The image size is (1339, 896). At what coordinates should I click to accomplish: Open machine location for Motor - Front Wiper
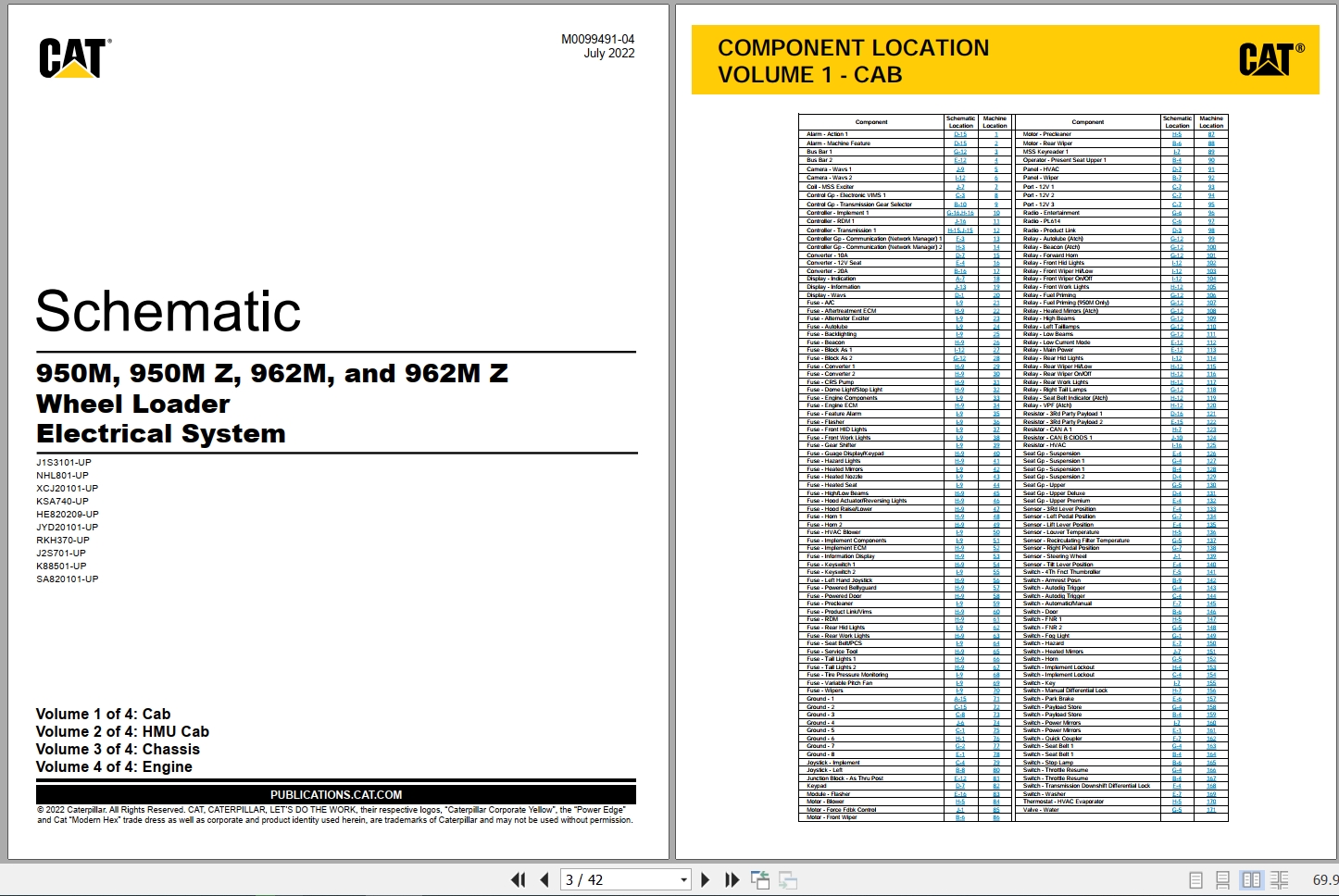(x=996, y=817)
